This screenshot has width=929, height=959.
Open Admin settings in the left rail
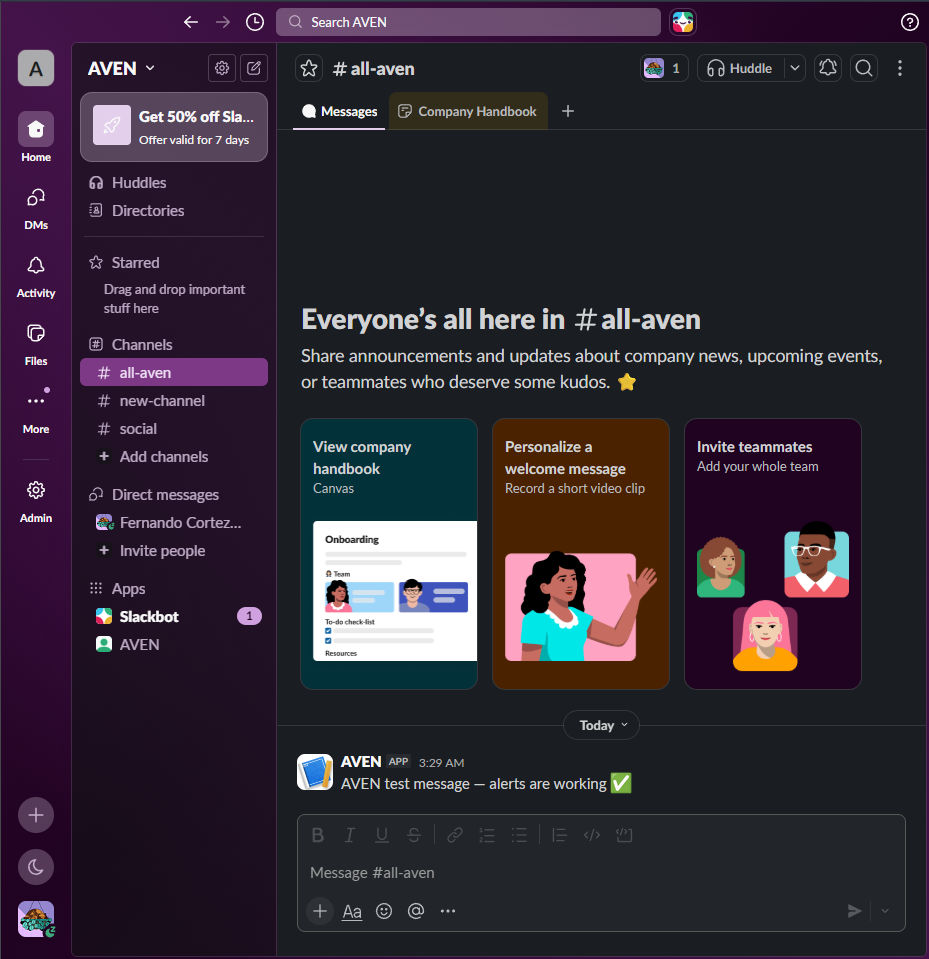click(x=36, y=502)
